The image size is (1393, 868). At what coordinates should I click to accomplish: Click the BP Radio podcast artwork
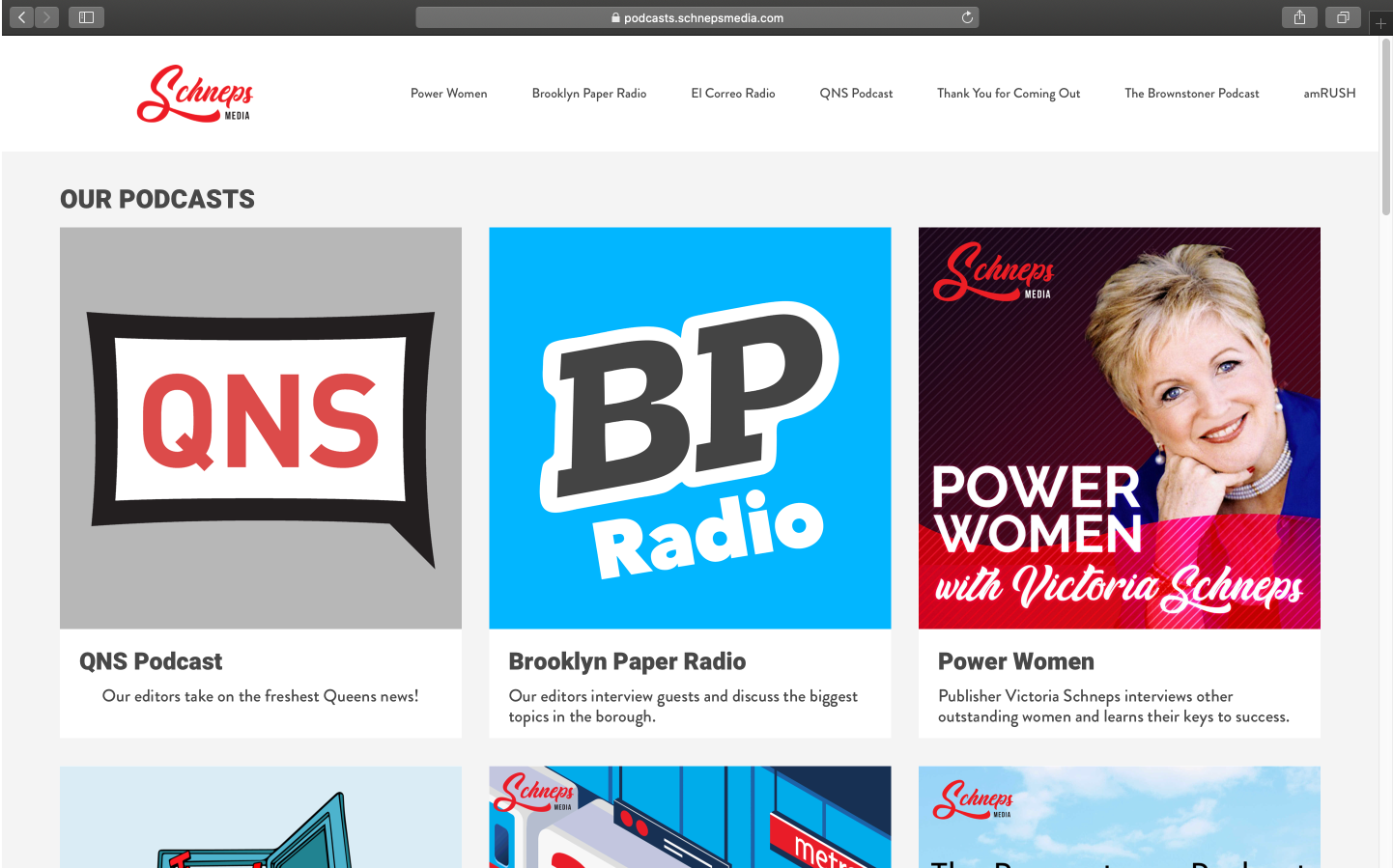click(x=690, y=428)
